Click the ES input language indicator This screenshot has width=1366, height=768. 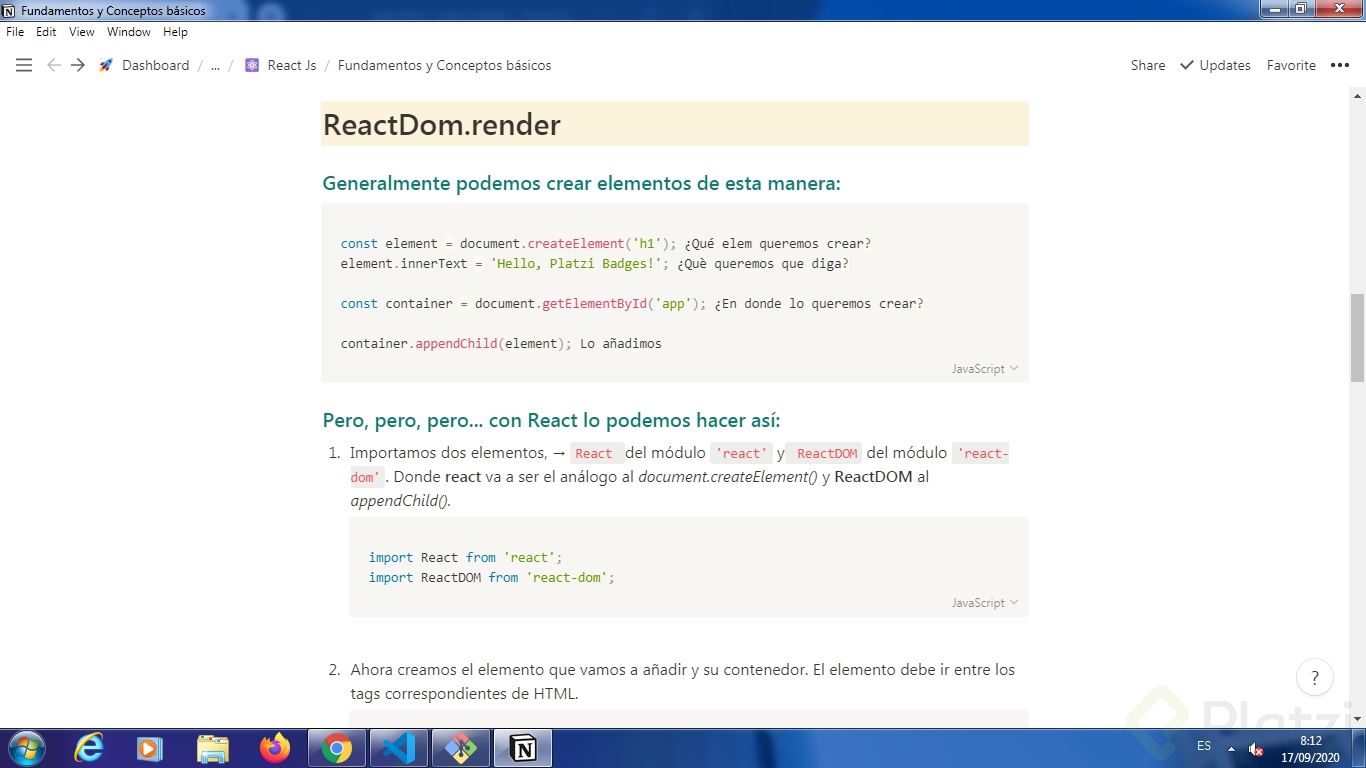click(x=1204, y=747)
